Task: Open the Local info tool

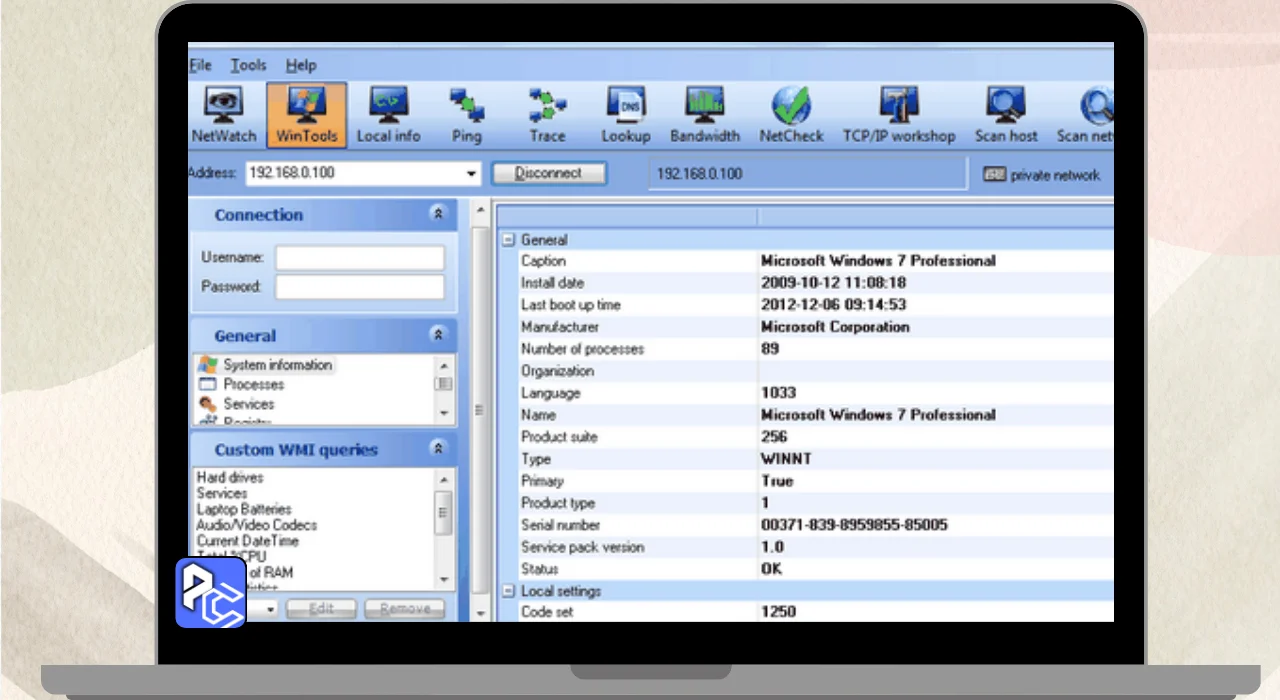Action: click(388, 115)
